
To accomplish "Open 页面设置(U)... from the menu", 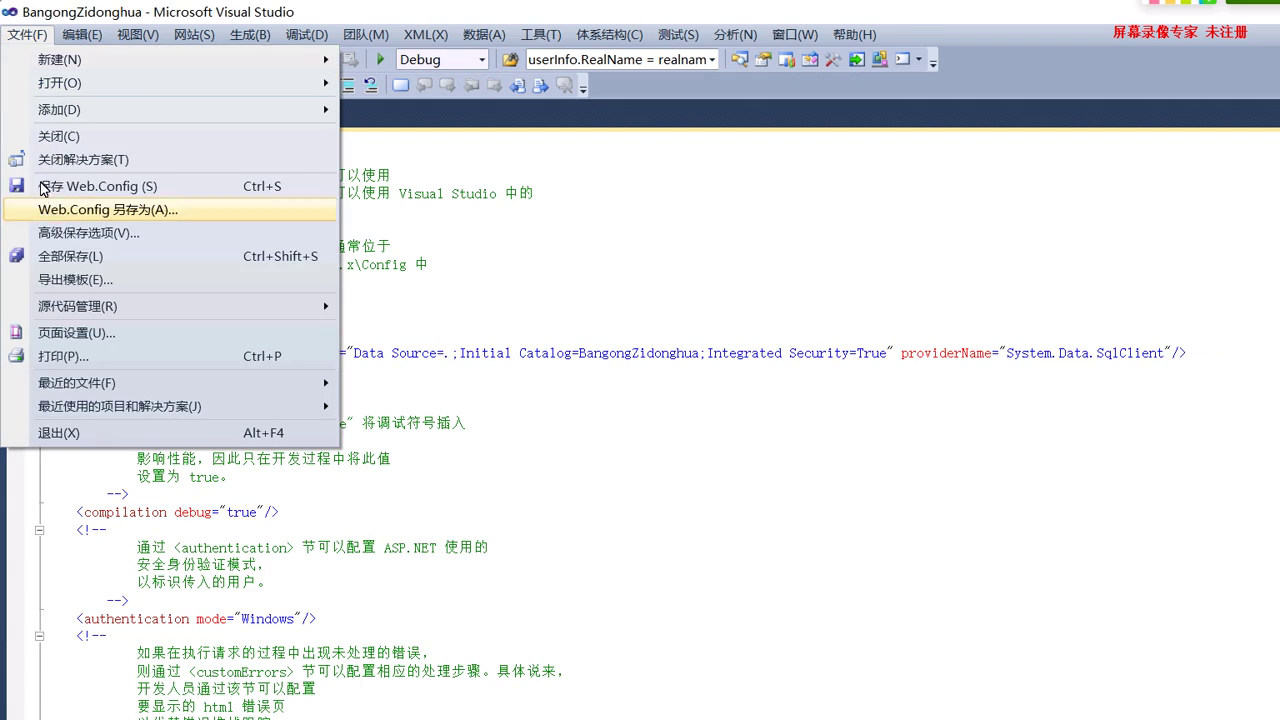I will coord(170,332).
